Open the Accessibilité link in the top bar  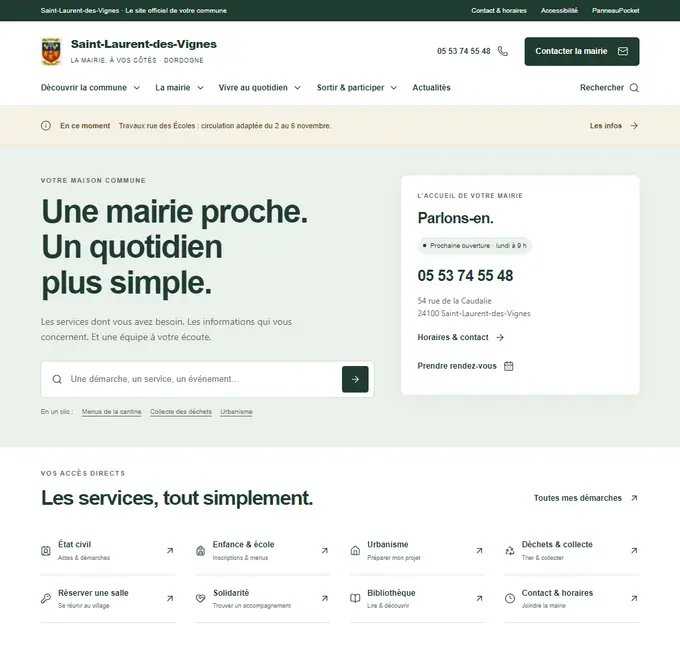coord(559,10)
